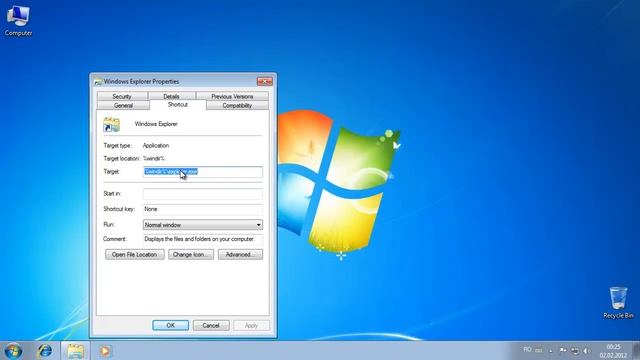The height and width of the screenshot is (360, 640).
Task: Launch Windows Media Player from taskbar
Action: tap(105, 351)
